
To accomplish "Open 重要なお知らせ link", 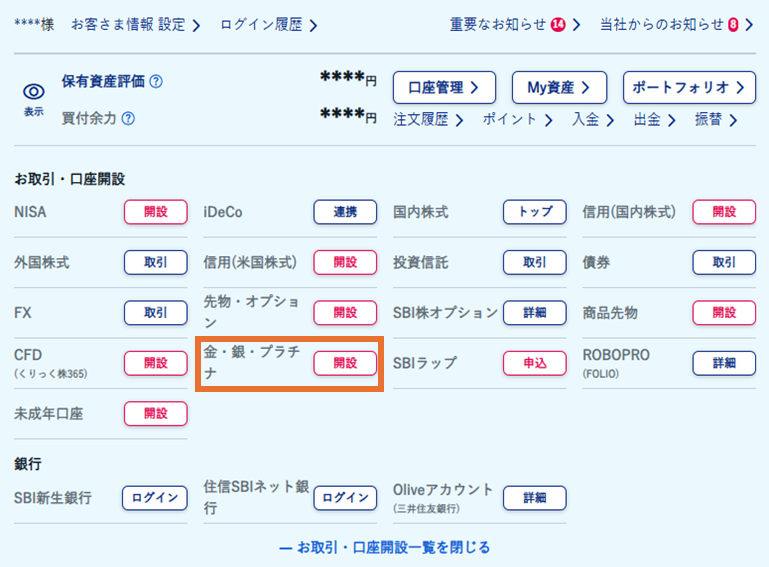I will tap(515, 25).
